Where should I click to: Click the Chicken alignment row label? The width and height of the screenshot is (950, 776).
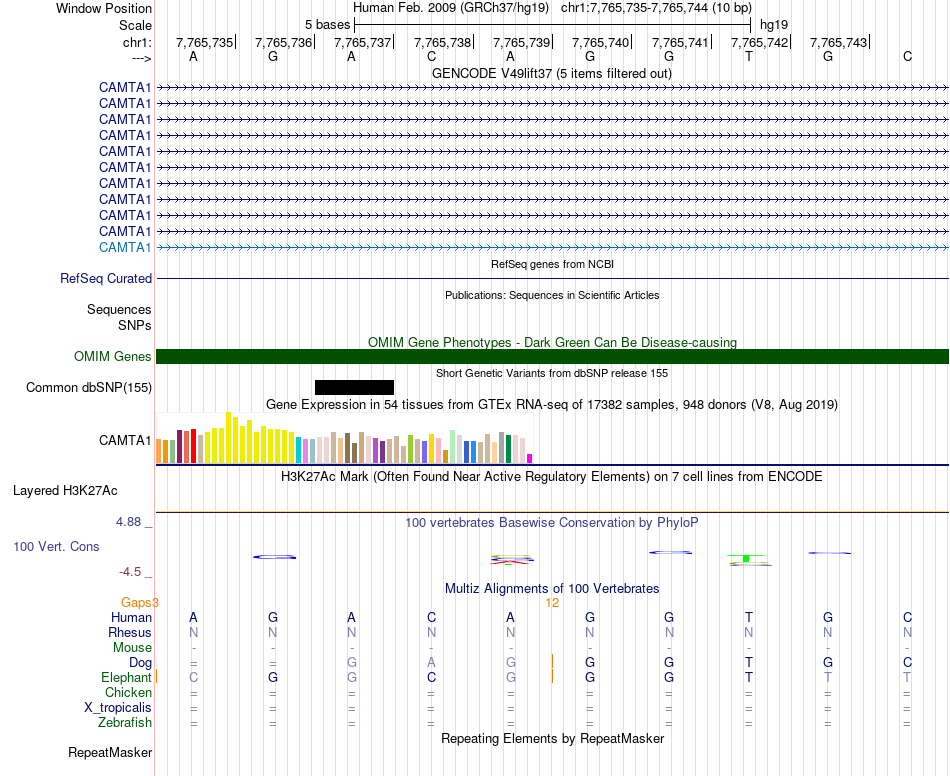pyautogui.click(x=128, y=692)
